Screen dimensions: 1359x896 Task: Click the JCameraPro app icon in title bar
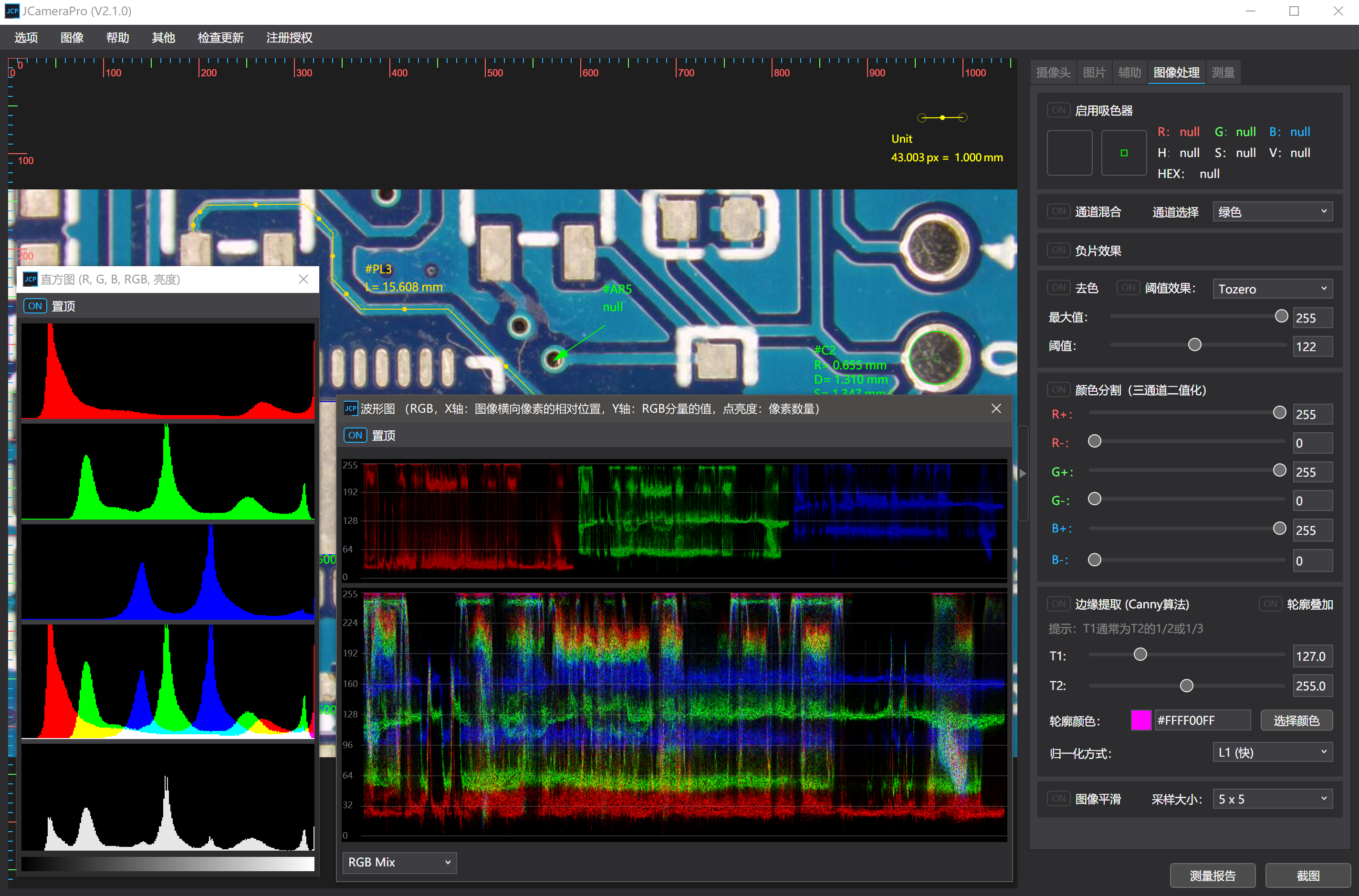[x=12, y=11]
